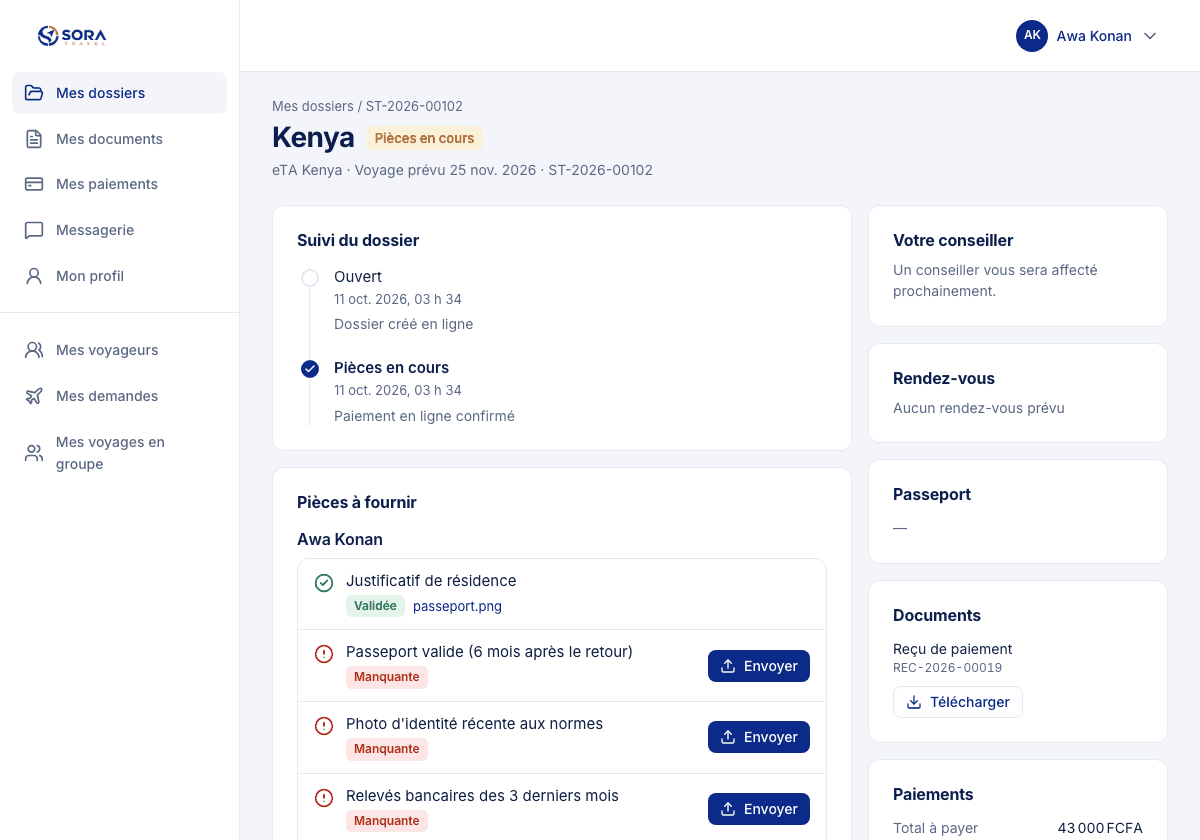Screen dimensions: 1200x840
Task: Open Mes voyageurs in the sidebar
Action: (119, 350)
